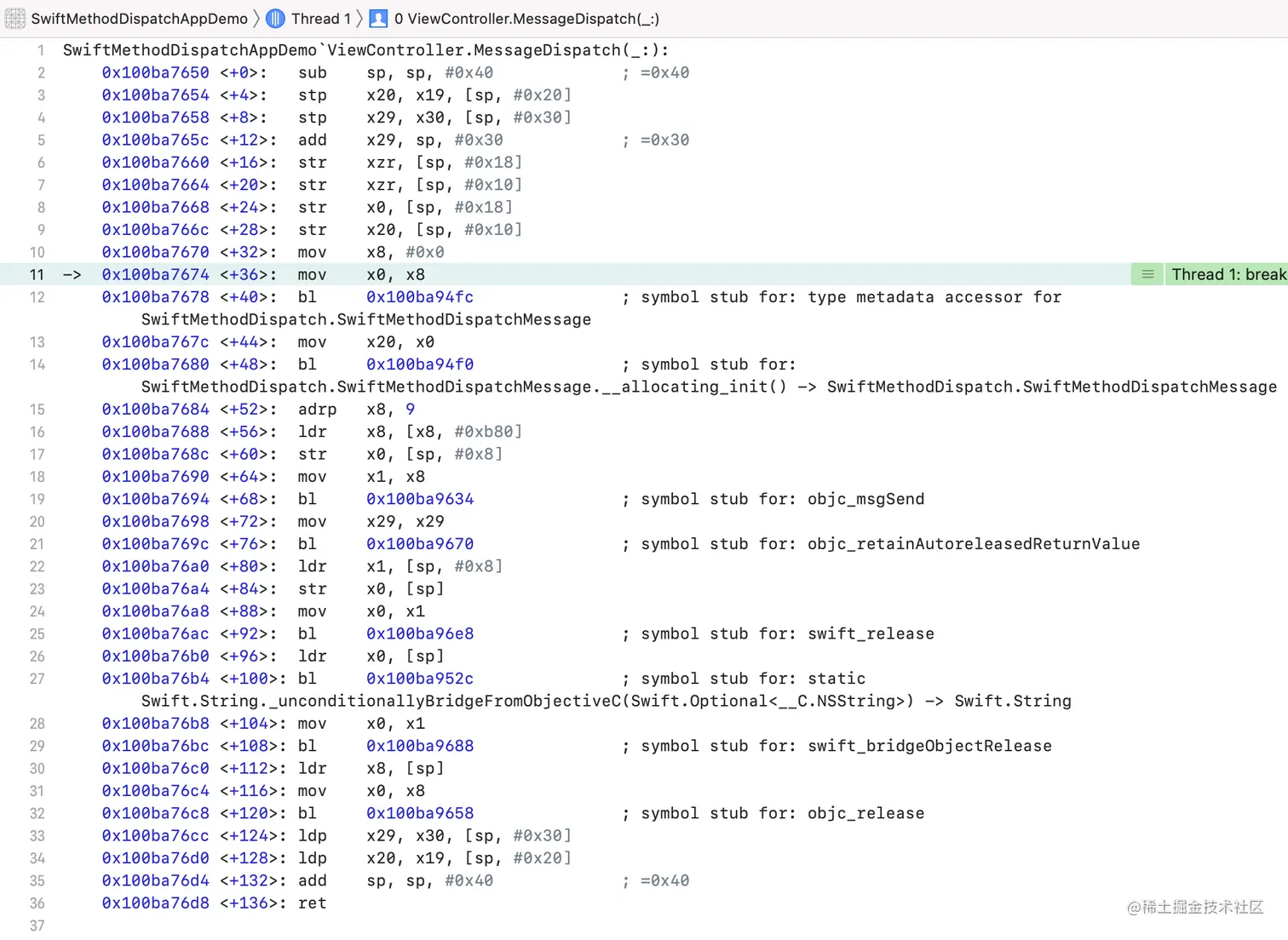
Task: Click line number 37 in the gutter
Action: tap(37, 926)
